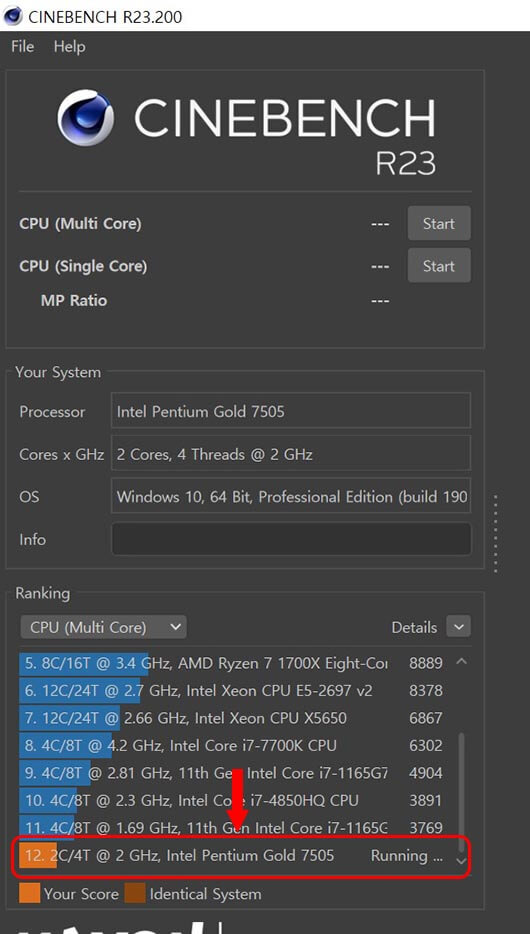This screenshot has width=530, height=934.
Task: Click the Details label in the Ranking panel
Action: pyautogui.click(x=414, y=627)
